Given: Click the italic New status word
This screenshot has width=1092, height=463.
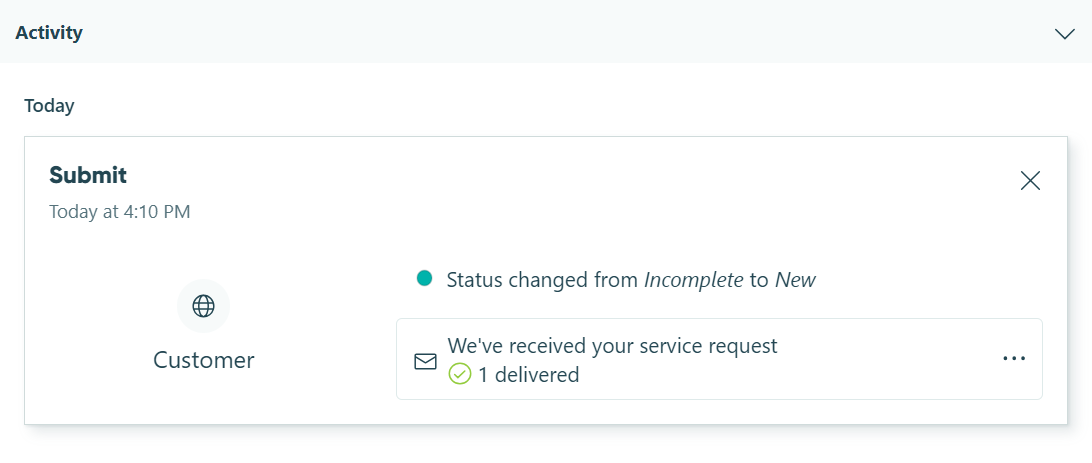Looking at the screenshot, I should pos(795,280).
